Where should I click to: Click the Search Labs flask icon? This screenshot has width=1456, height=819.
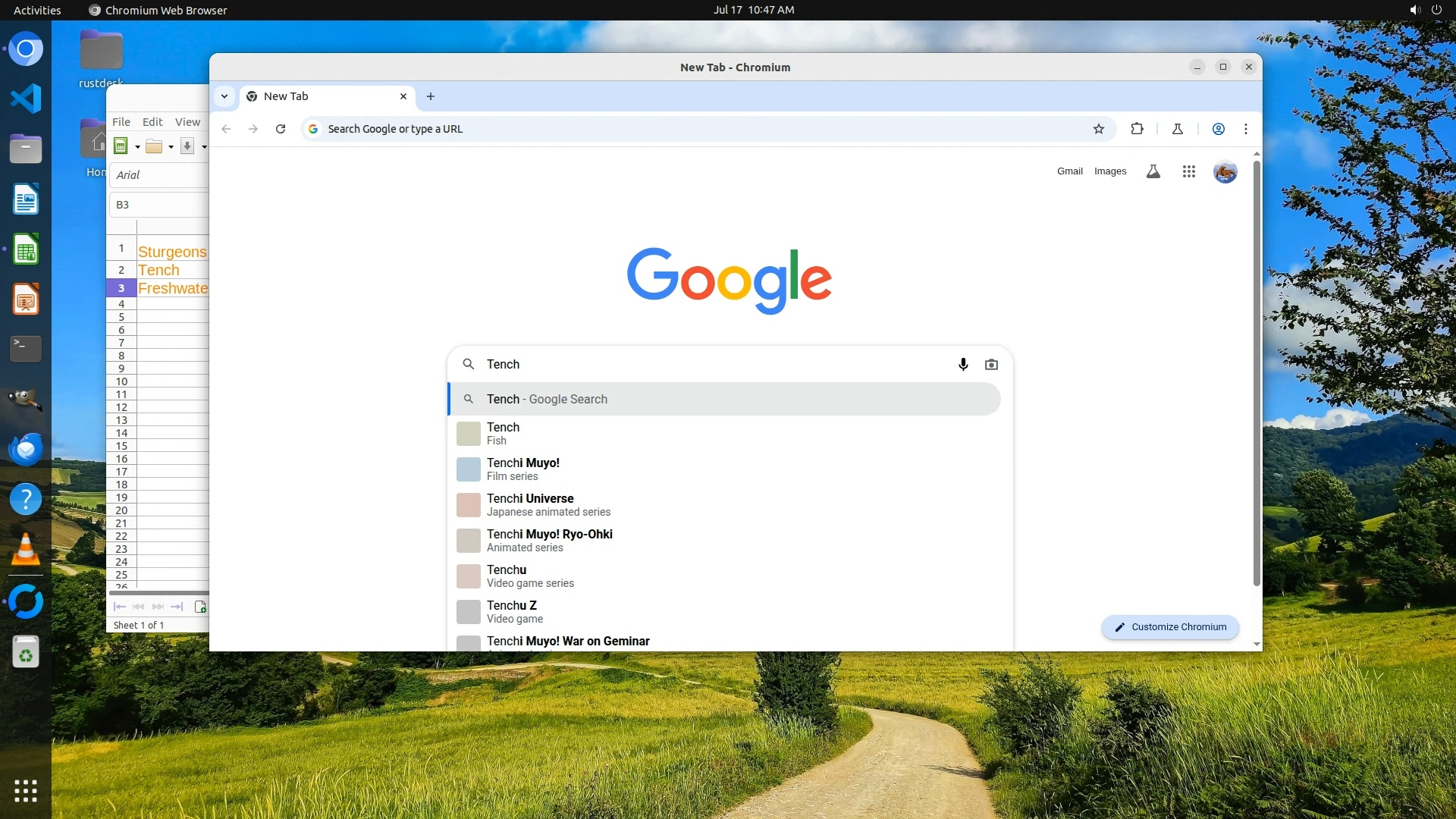[1153, 172]
